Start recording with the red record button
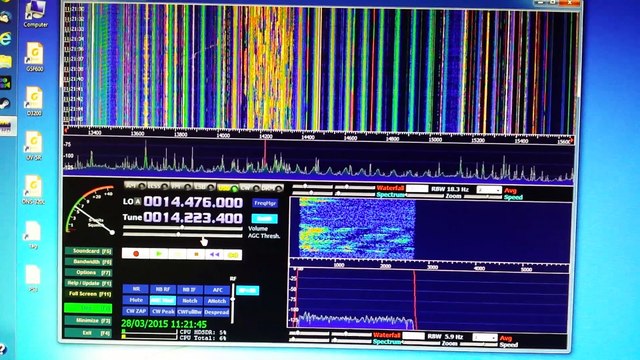Image resolution: width=640 pixels, height=360 pixels. 136,254
